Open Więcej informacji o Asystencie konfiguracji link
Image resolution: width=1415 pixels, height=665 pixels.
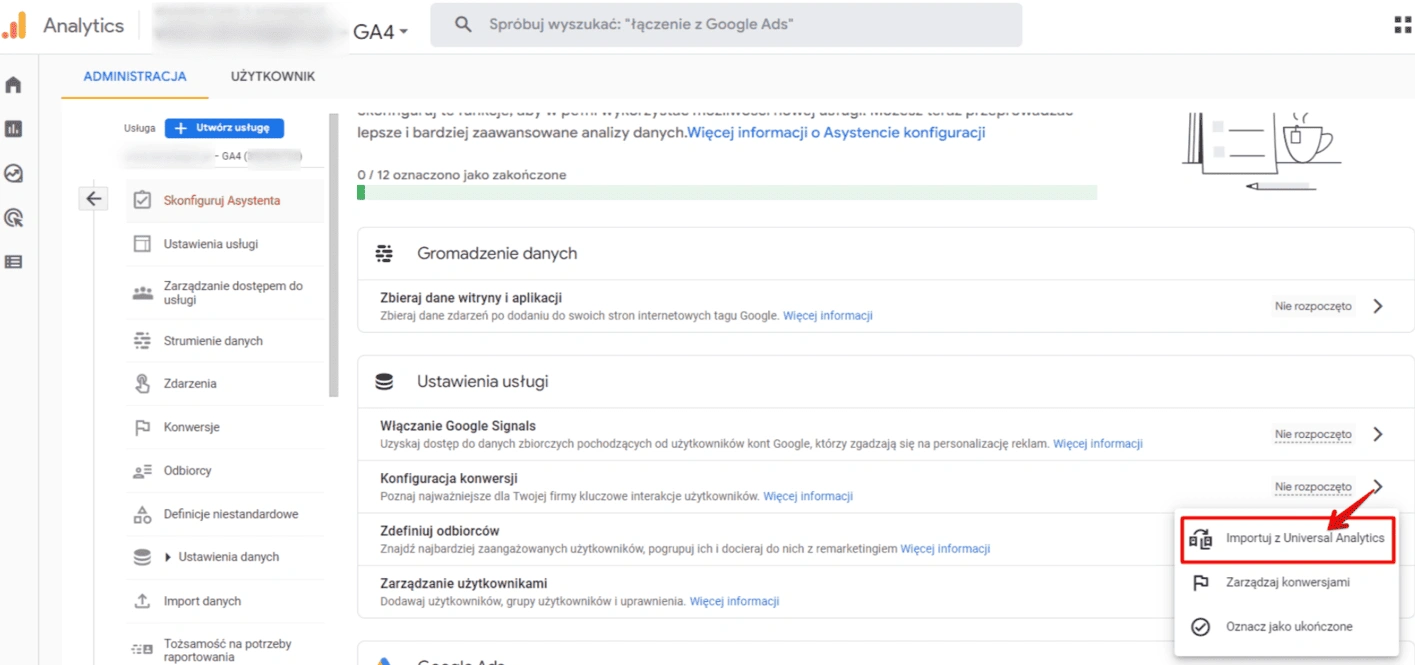point(836,132)
